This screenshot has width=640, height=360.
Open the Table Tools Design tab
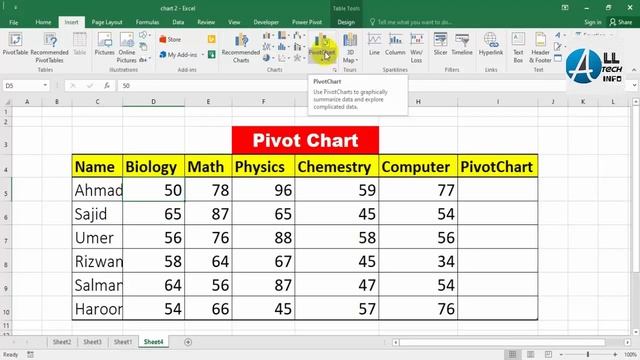346,22
